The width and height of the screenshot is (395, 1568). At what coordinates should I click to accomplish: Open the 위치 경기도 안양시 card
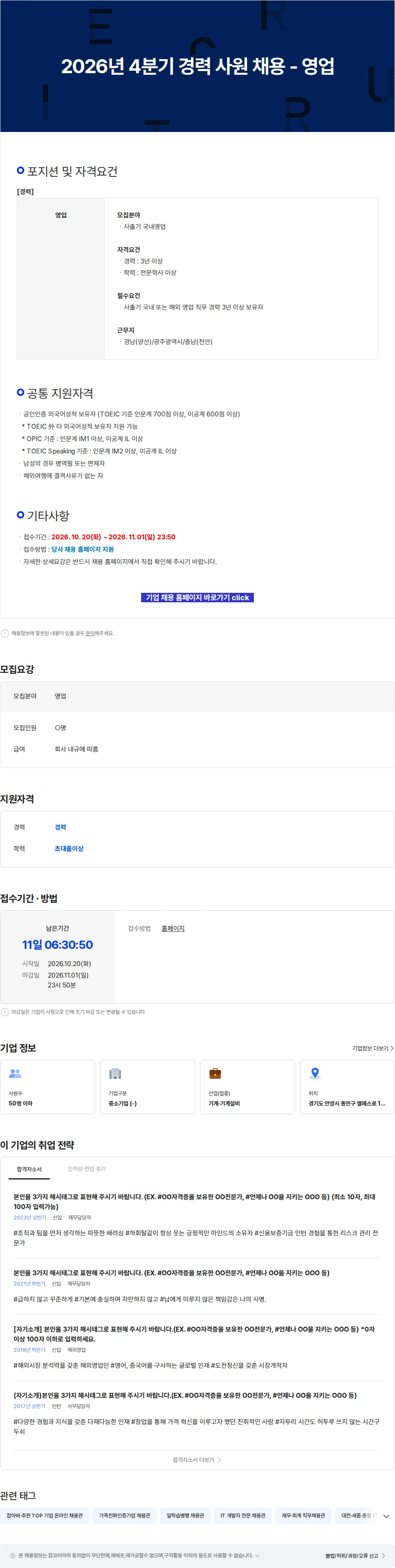tap(347, 1087)
